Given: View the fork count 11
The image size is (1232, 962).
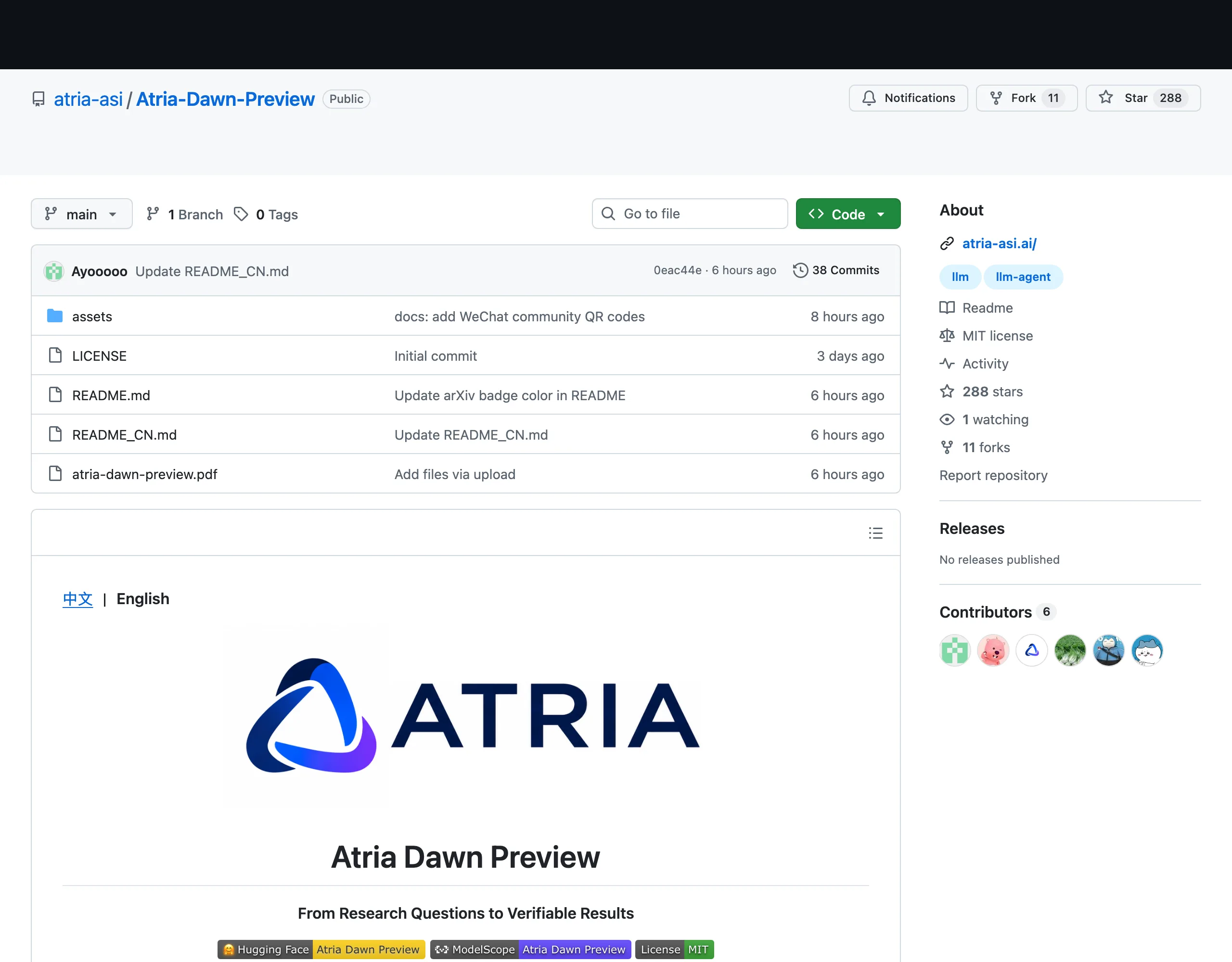Looking at the screenshot, I should pos(1053,98).
